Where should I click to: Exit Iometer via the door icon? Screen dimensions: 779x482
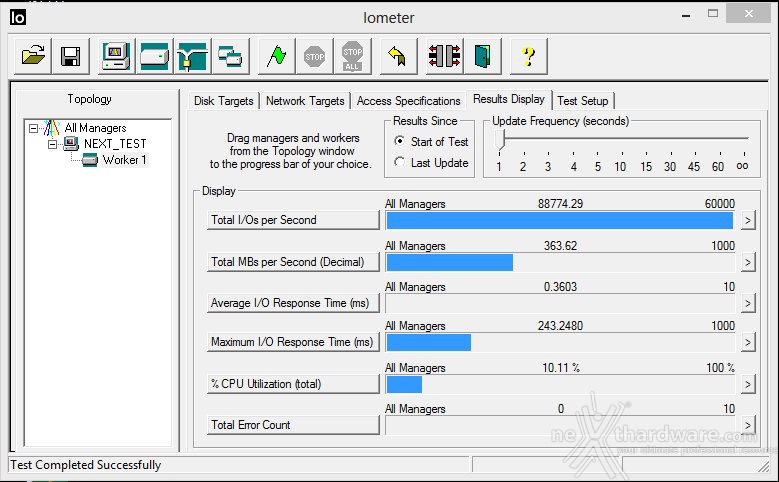(x=482, y=56)
